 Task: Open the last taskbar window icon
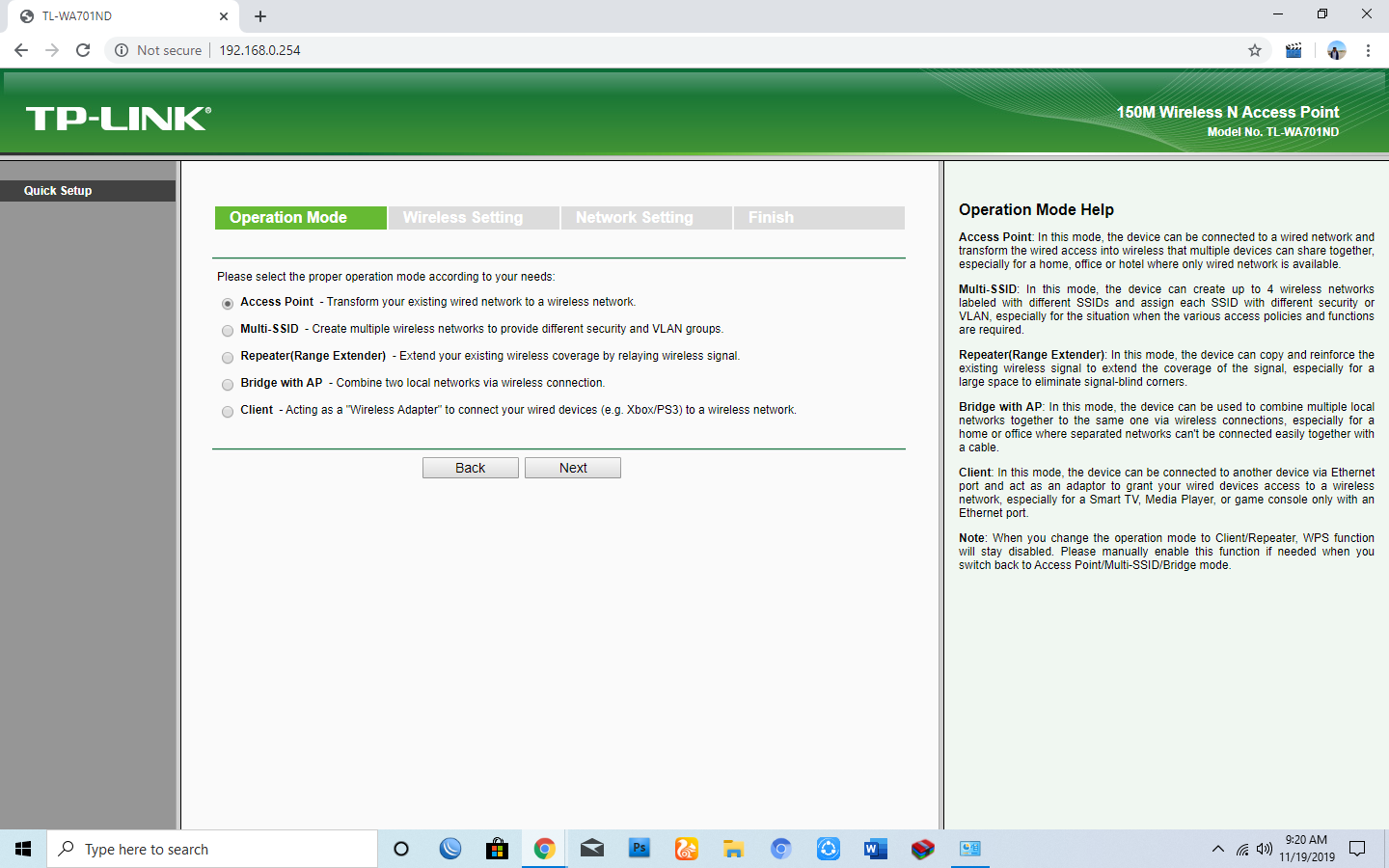click(969, 849)
